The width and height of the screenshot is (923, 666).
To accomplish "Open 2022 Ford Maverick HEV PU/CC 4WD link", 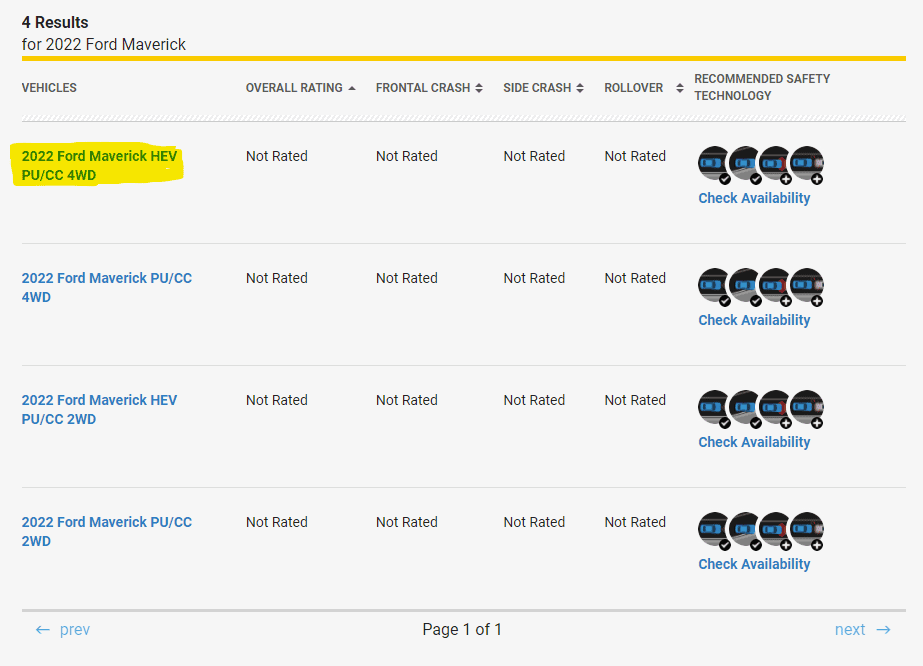I will [99, 165].
